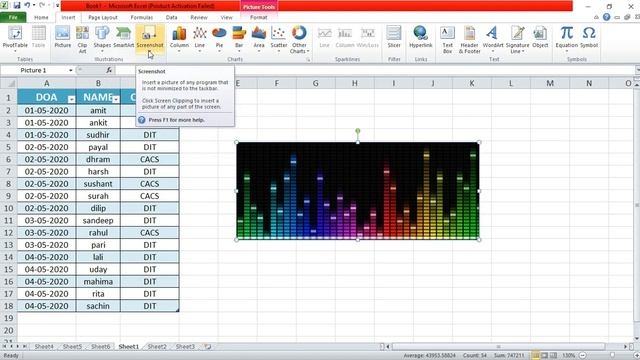Image resolution: width=640 pixels, height=360 pixels.
Task: Open the Shapes gallery
Action: coord(102,38)
